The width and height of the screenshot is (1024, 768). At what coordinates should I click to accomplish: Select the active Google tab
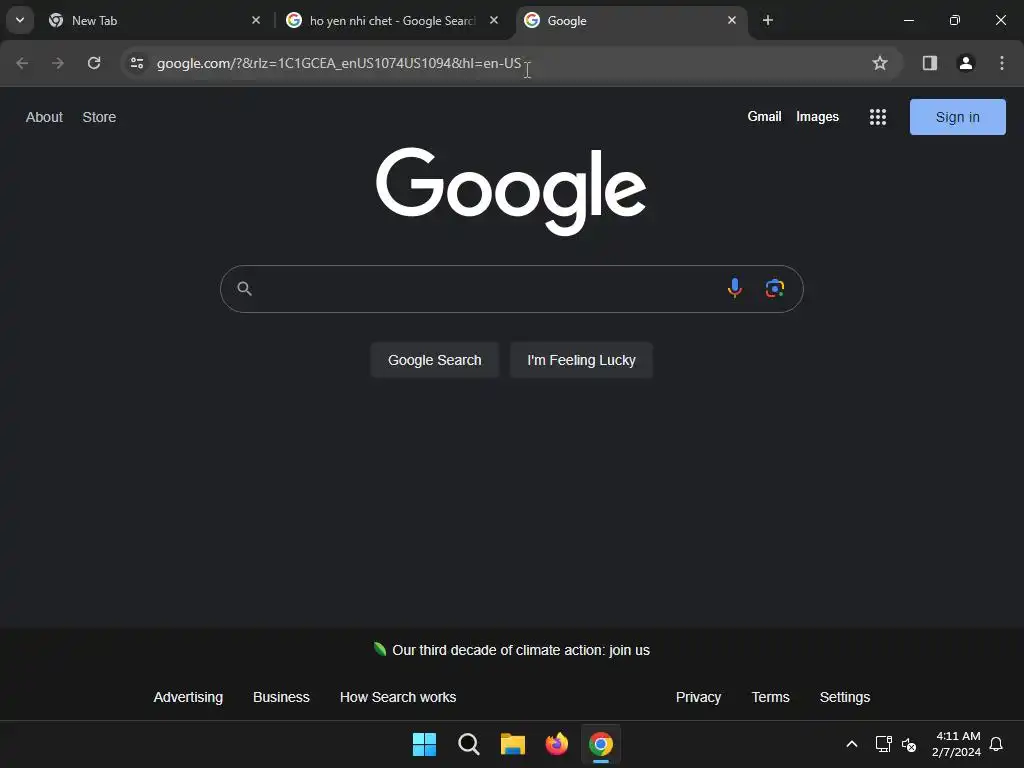point(632,20)
